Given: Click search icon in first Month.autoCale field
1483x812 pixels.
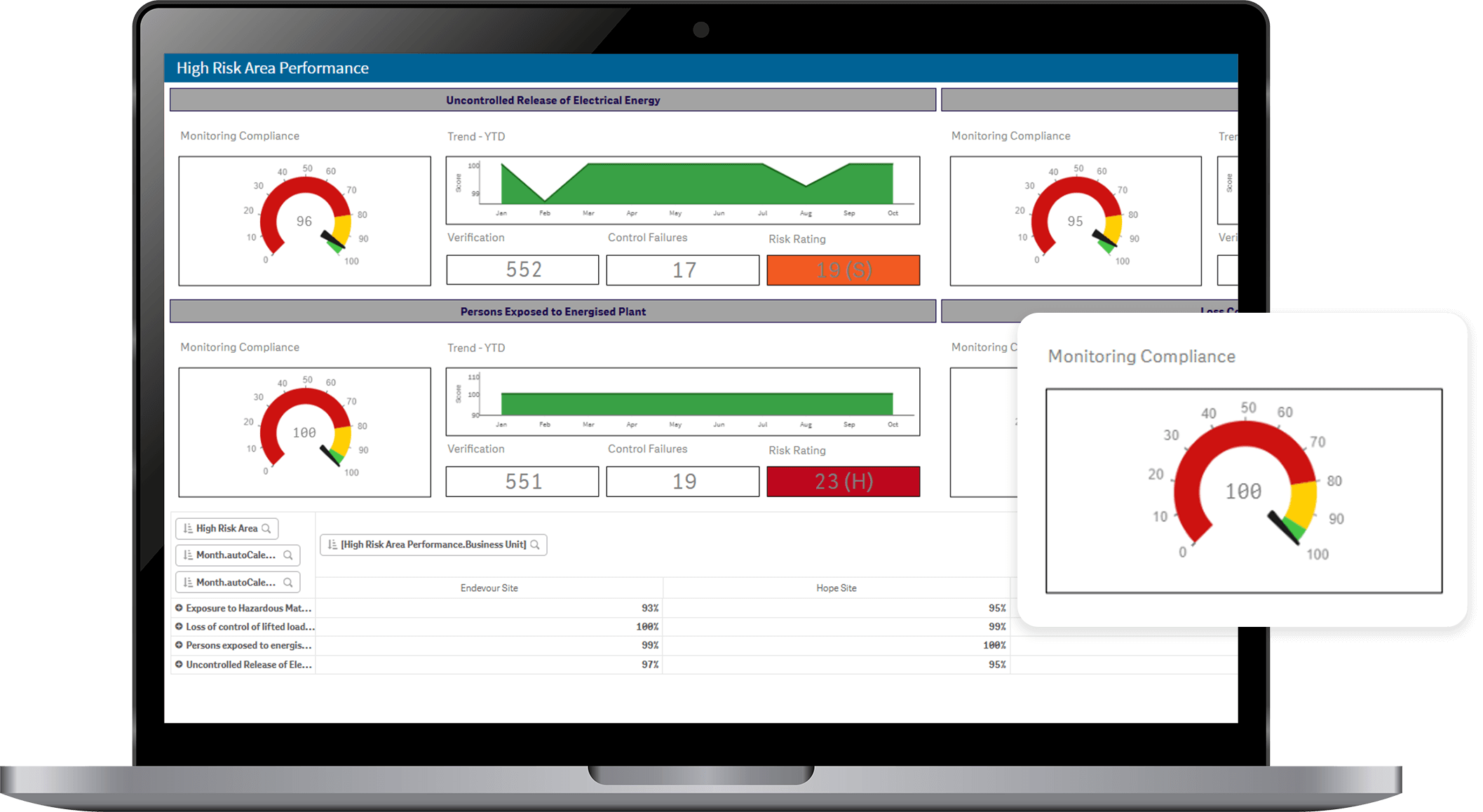Looking at the screenshot, I should pyautogui.click(x=287, y=555).
